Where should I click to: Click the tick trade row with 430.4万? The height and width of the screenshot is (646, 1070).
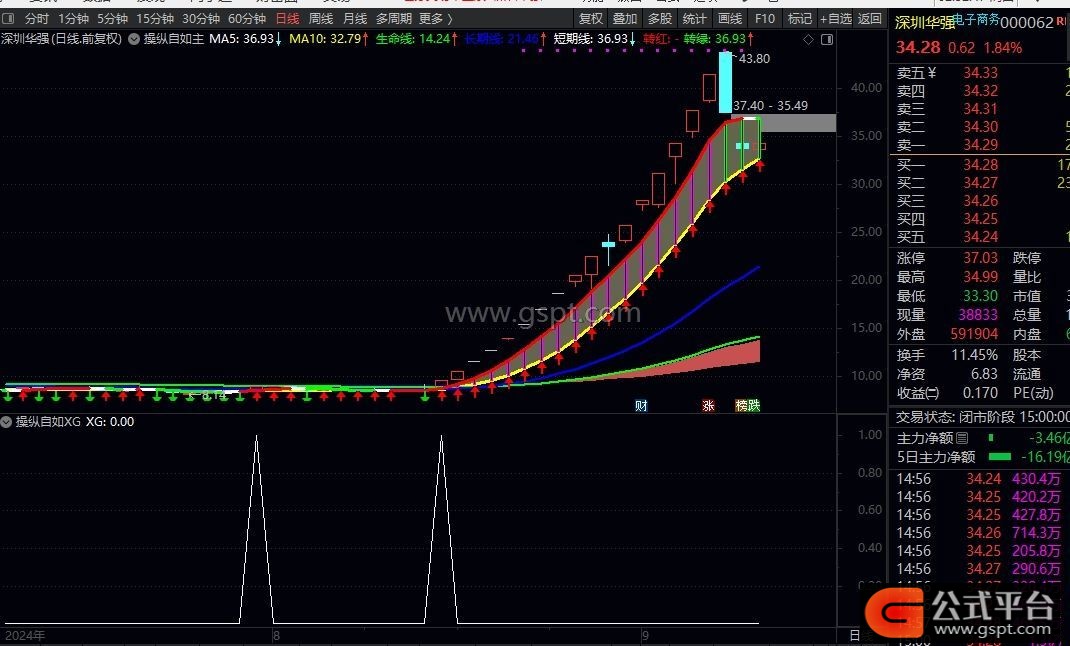pyautogui.click(x=979, y=479)
